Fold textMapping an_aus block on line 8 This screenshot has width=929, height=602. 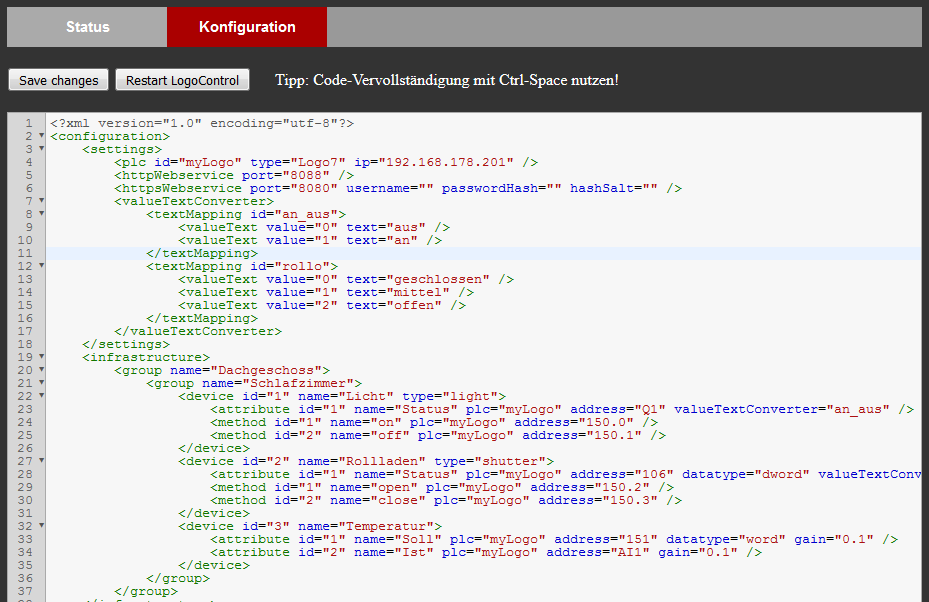point(41,214)
